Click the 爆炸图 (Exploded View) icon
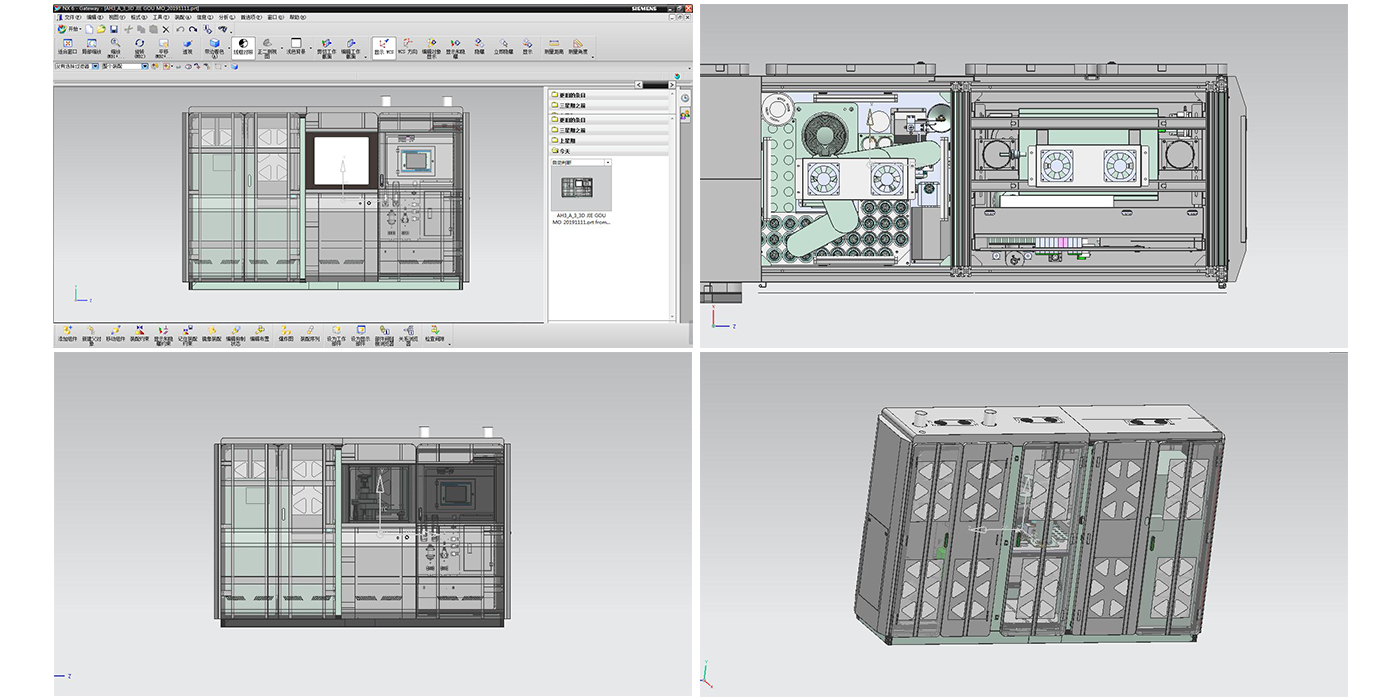 pos(287,331)
